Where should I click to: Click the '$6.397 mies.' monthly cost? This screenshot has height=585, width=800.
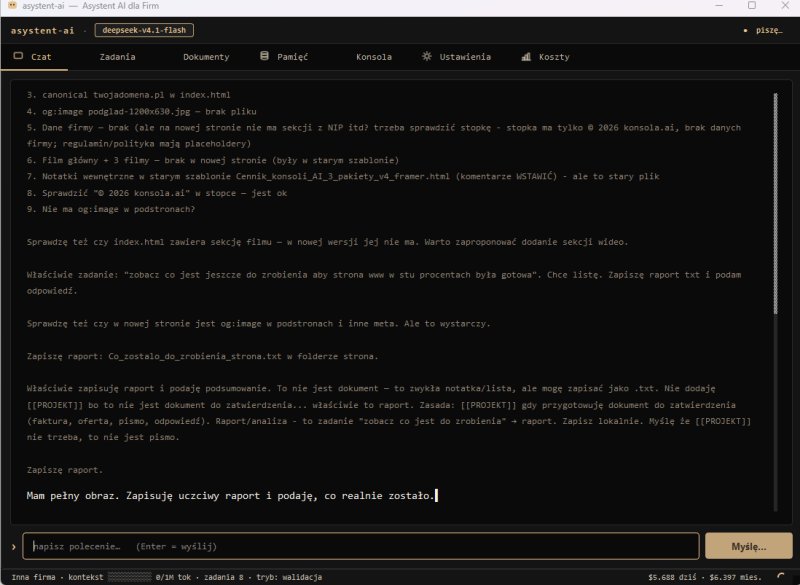click(735, 577)
